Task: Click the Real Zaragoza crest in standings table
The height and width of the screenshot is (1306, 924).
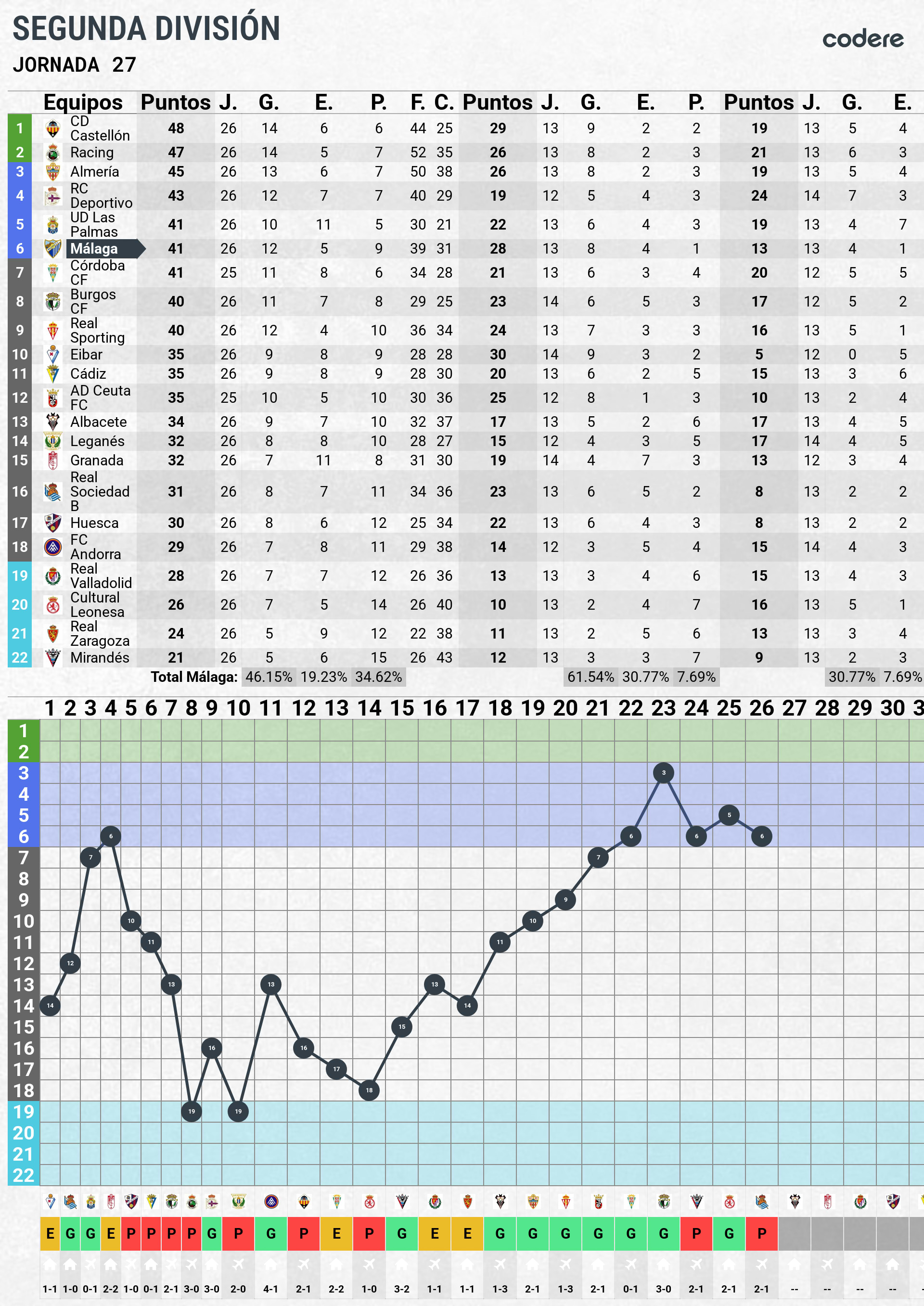Action: (53, 633)
